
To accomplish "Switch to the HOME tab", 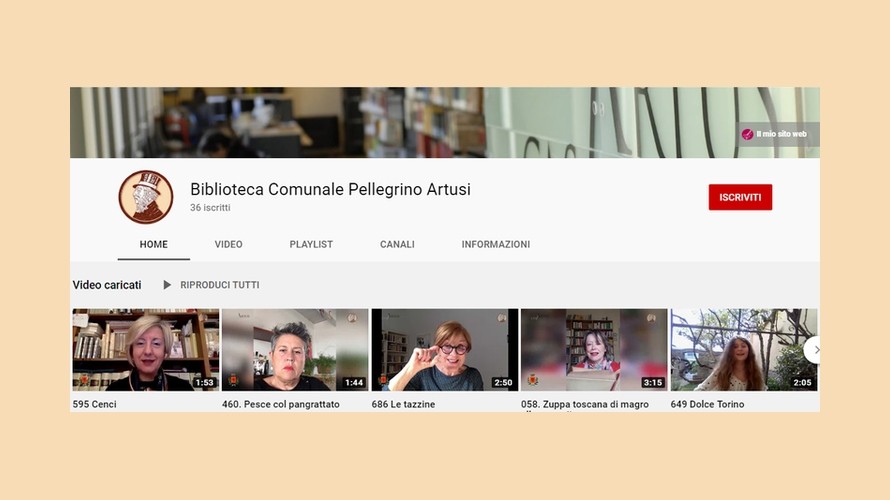I will pos(153,244).
